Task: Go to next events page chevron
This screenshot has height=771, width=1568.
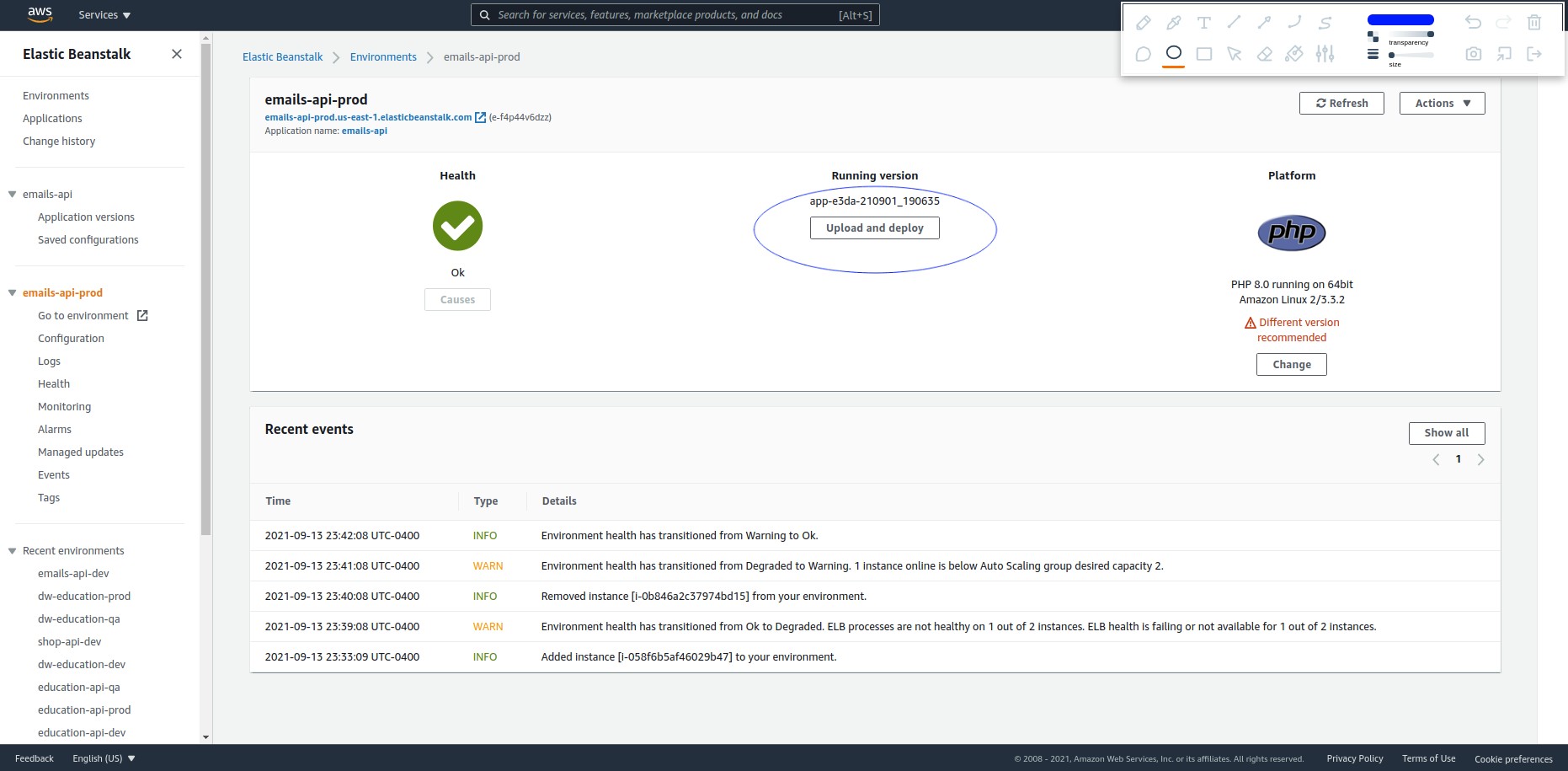Action: point(1480,460)
